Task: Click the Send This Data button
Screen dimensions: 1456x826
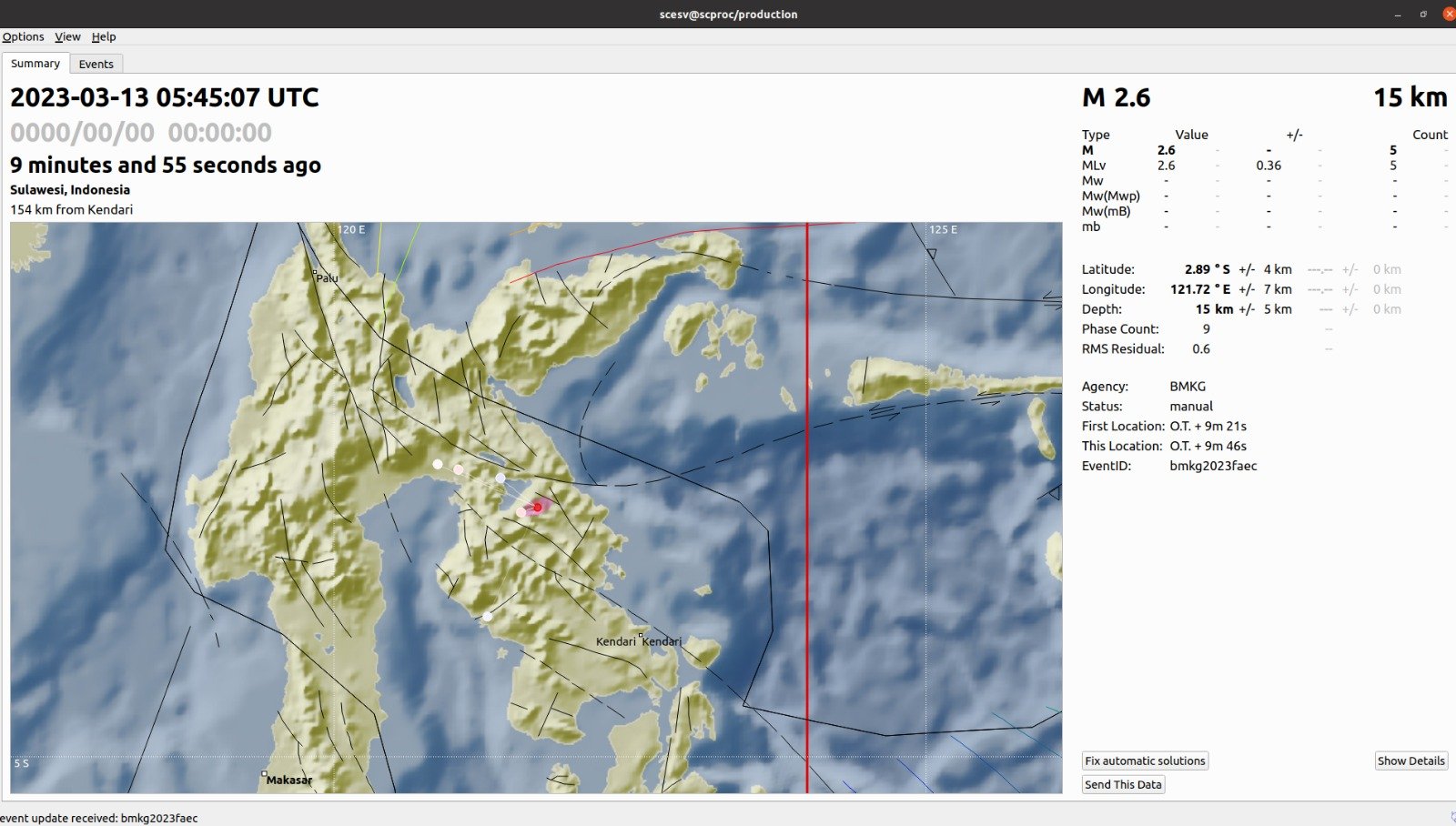Action: pos(1123,784)
